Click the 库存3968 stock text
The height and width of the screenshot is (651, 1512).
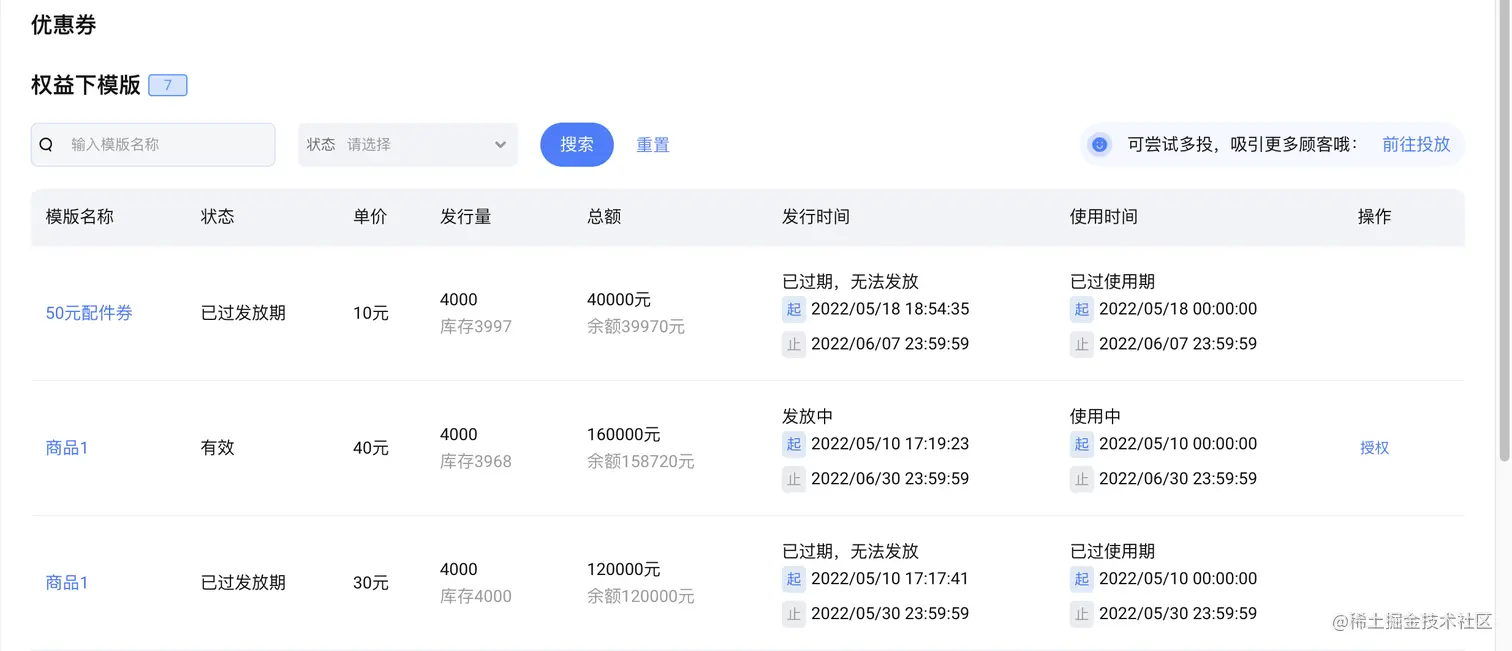point(476,462)
